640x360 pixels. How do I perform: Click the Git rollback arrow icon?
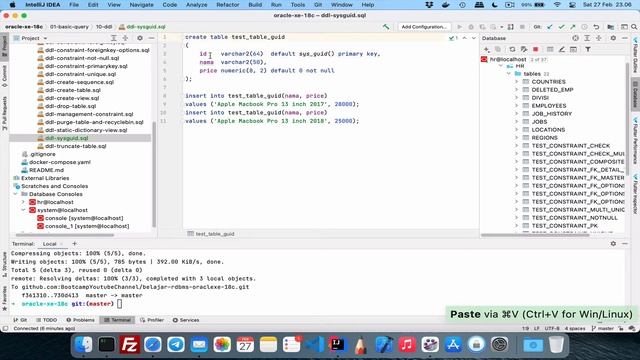point(596,27)
